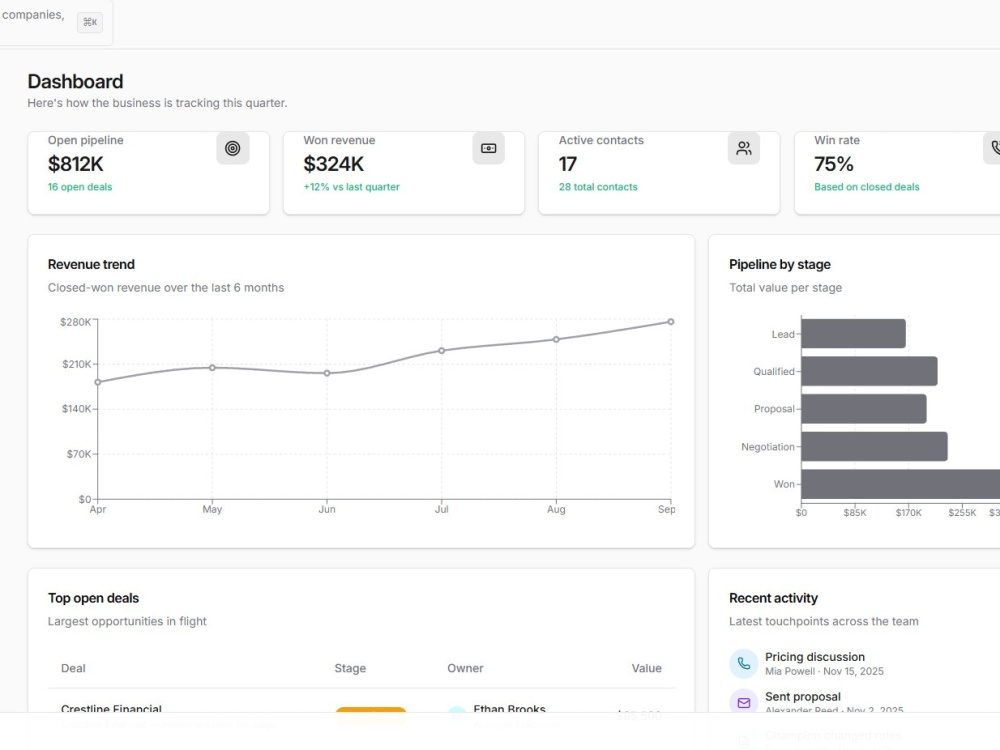Click the Deal column header
Screen dimensions: 1000x750
click(x=73, y=668)
